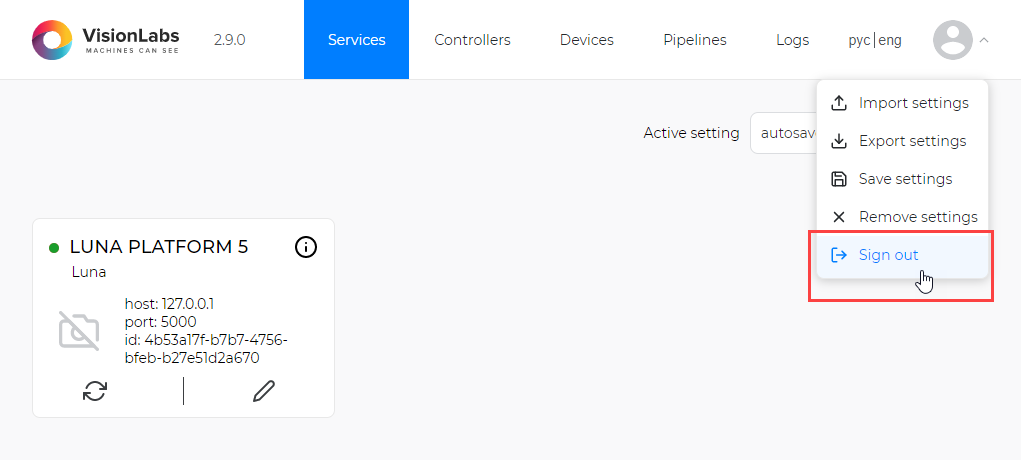Screen dimensions: 1021x460
Task: Switch language to eng
Action: pos(891,40)
